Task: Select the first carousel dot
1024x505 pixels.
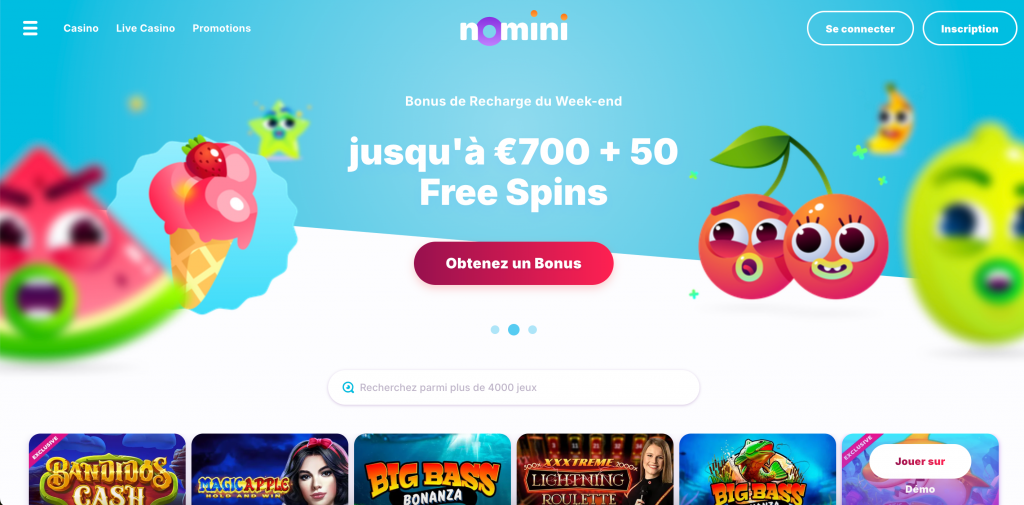Action: coord(495,330)
